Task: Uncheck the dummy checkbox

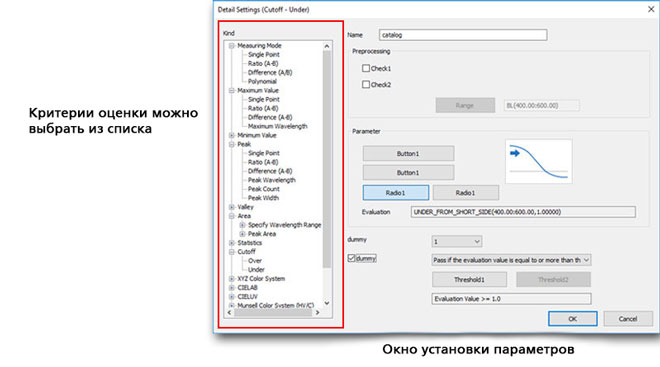Action: tap(351, 258)
